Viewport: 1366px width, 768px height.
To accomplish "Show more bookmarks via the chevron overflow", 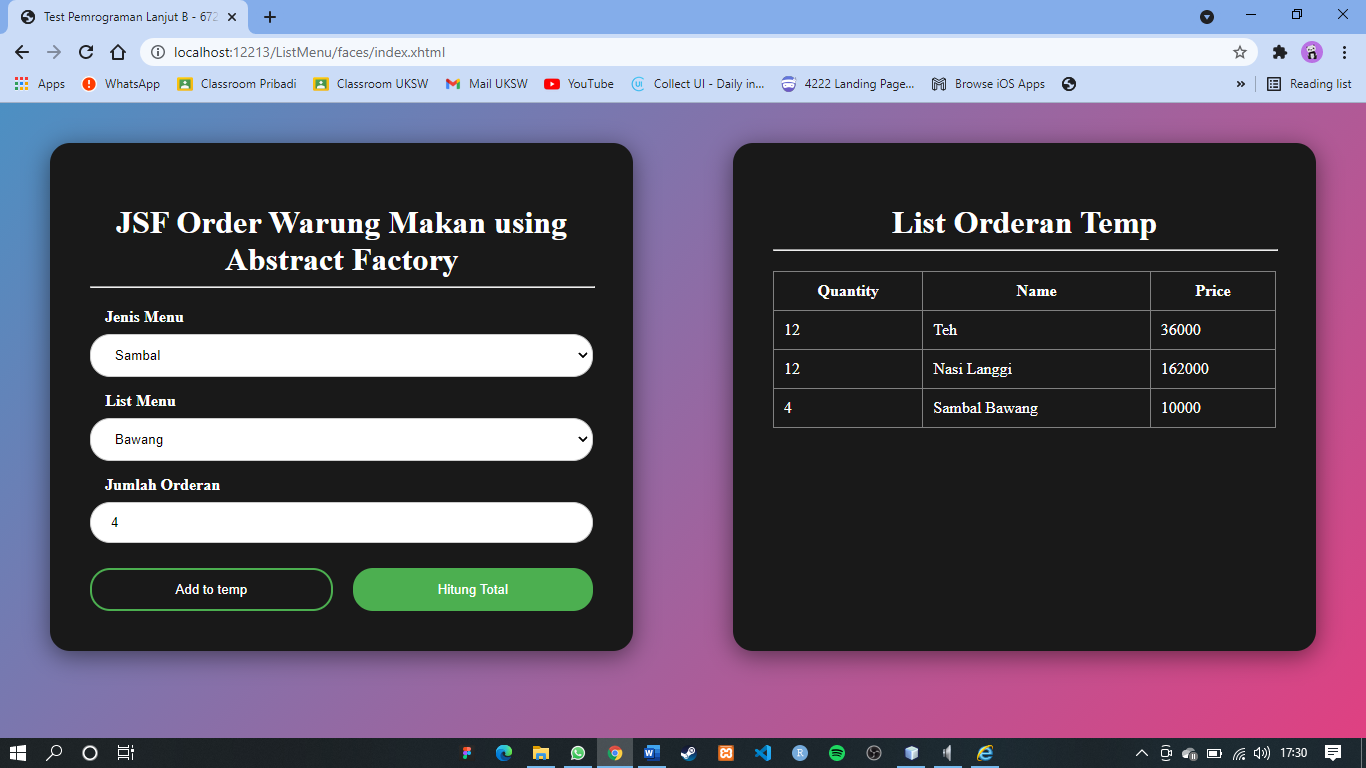I will pyautogui.click(x=1241, y=84).
